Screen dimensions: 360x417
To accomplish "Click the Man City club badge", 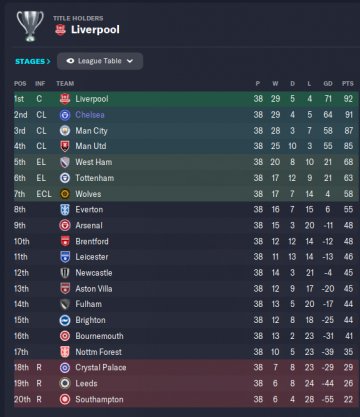I will 65,131.
